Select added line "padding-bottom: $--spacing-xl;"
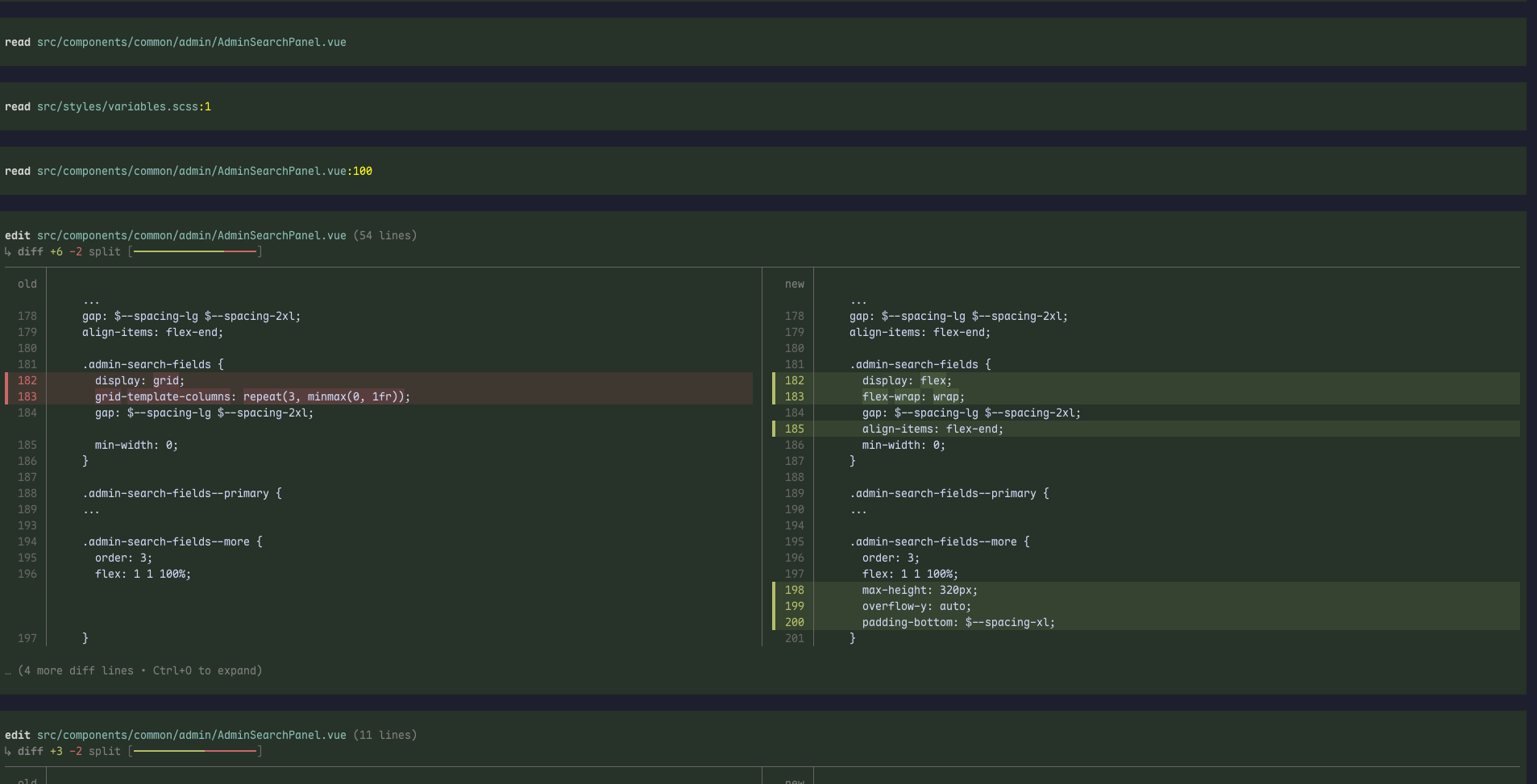The height and width of the screenshot is (784, 1537). tap(959, 622)
